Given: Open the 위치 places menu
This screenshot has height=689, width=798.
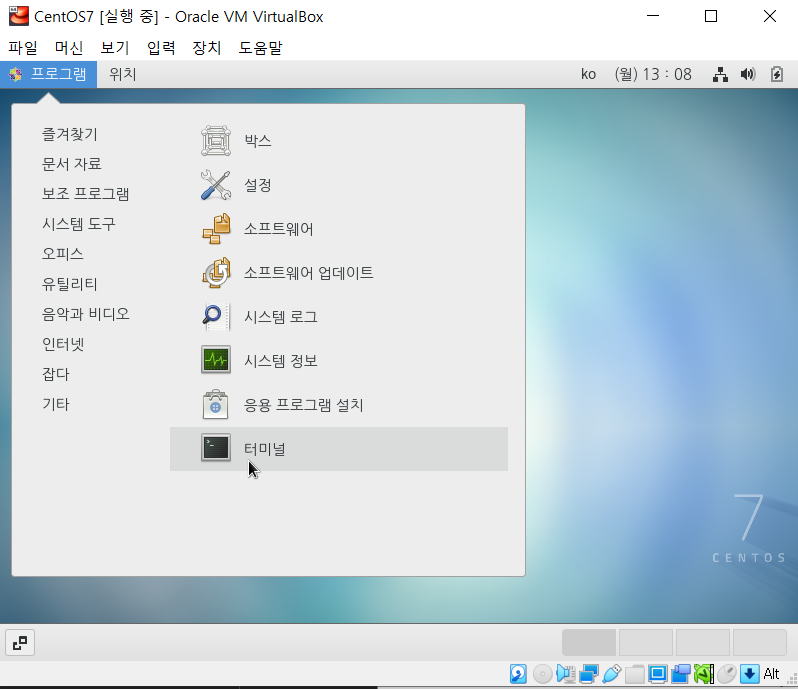Looking at the screenshot, I should click(123, 74).
